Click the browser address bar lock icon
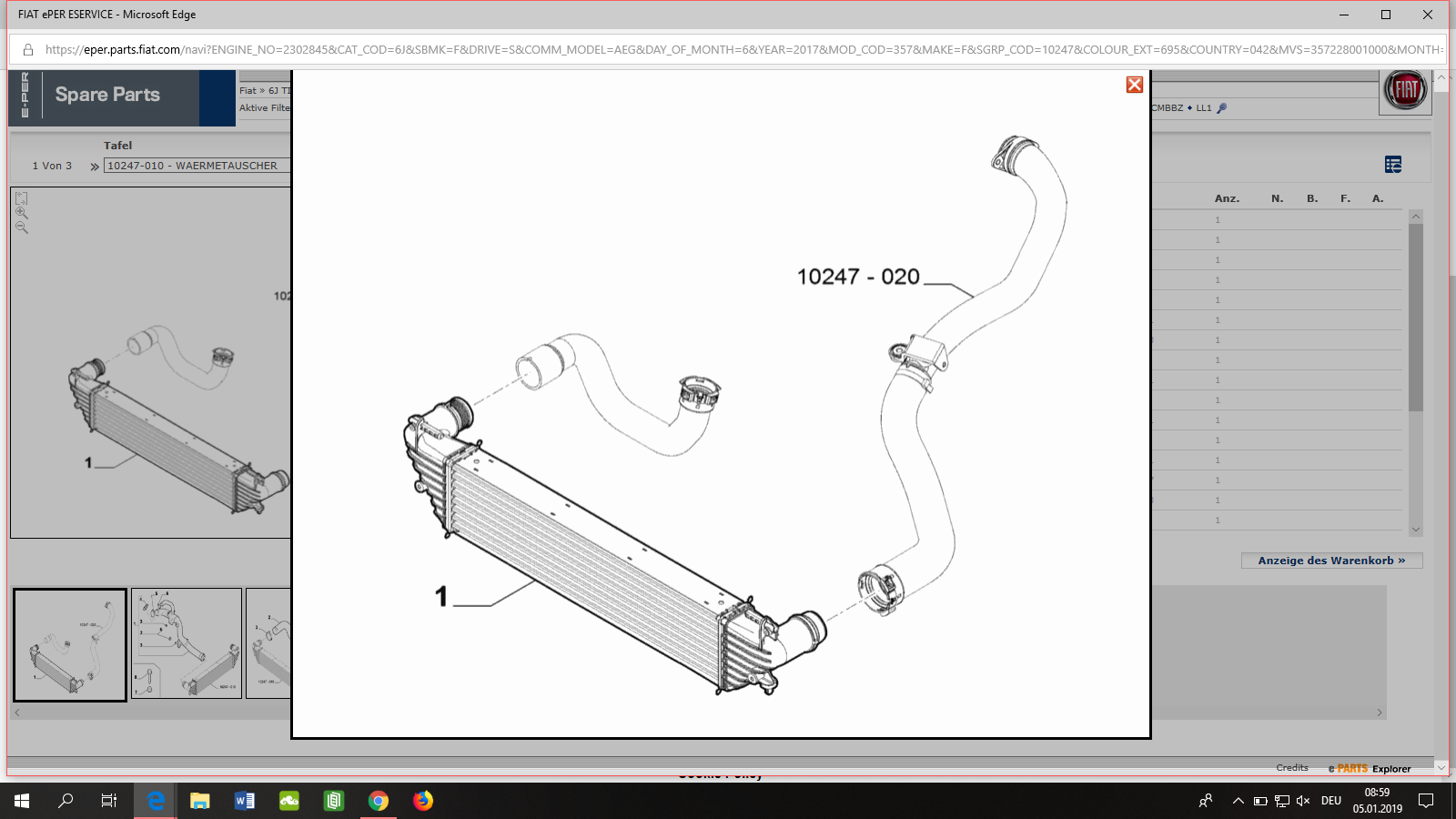 [x=28, y=49]
